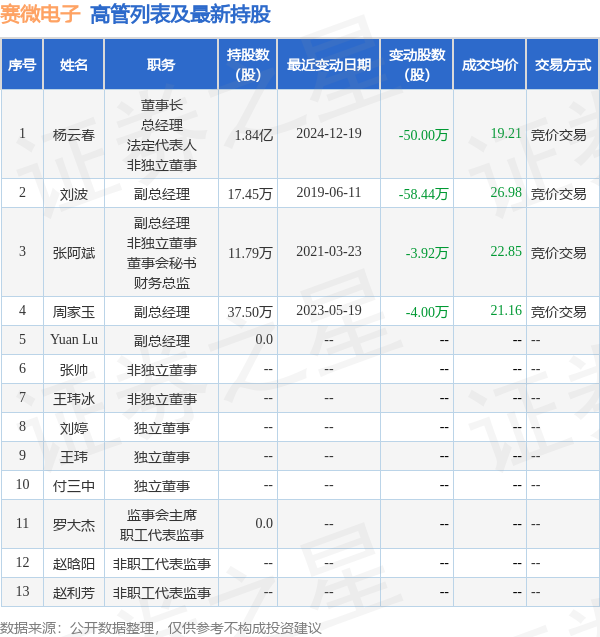
Task: Click the name 张阿斌 in the table
Action: [74, 253]
